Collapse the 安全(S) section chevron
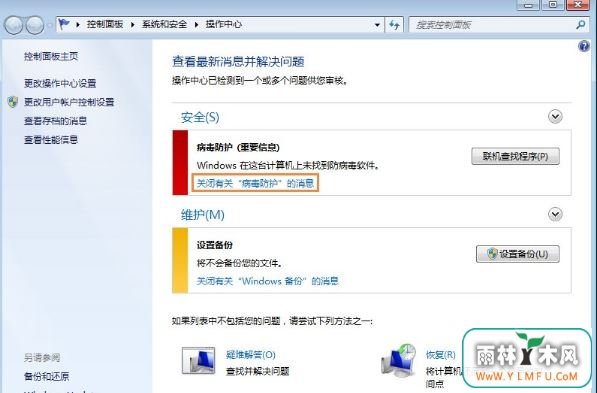The height and width of the screenshot is (393, 597). tap(555, 116)
